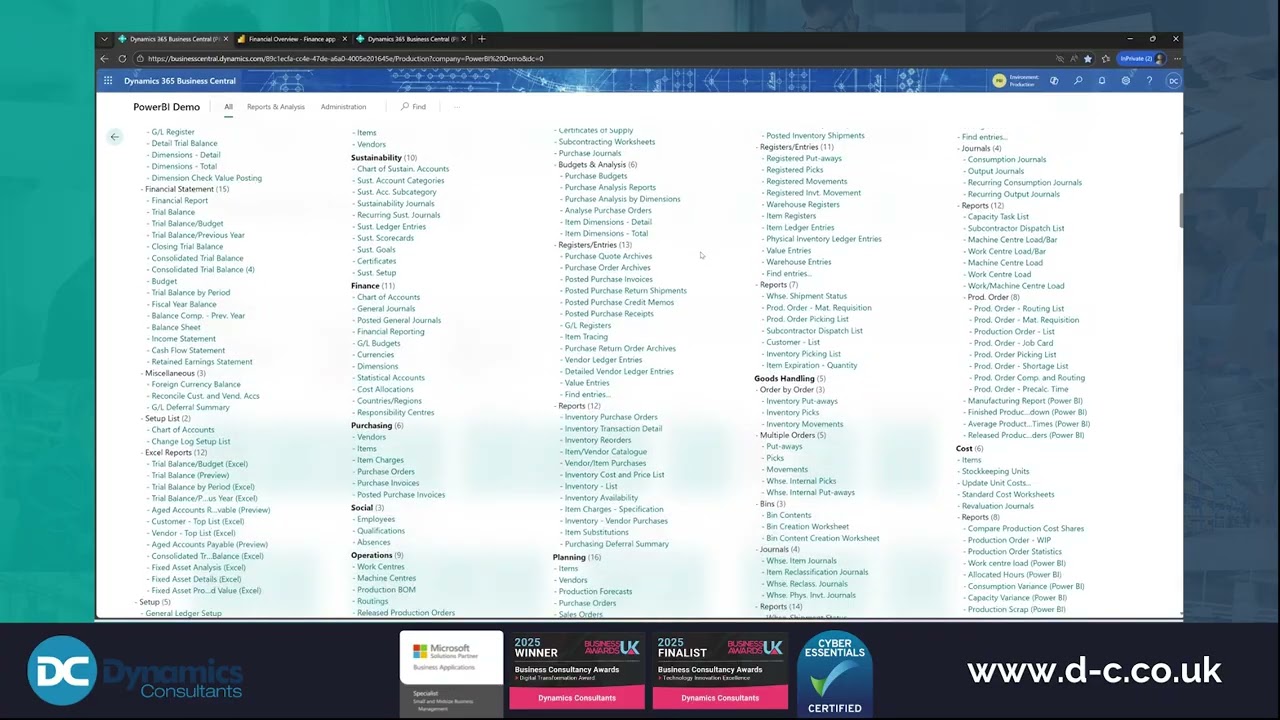Open Standard Cost Worksheets link
Screen dimensions: 1280x720
[1008, 494]
